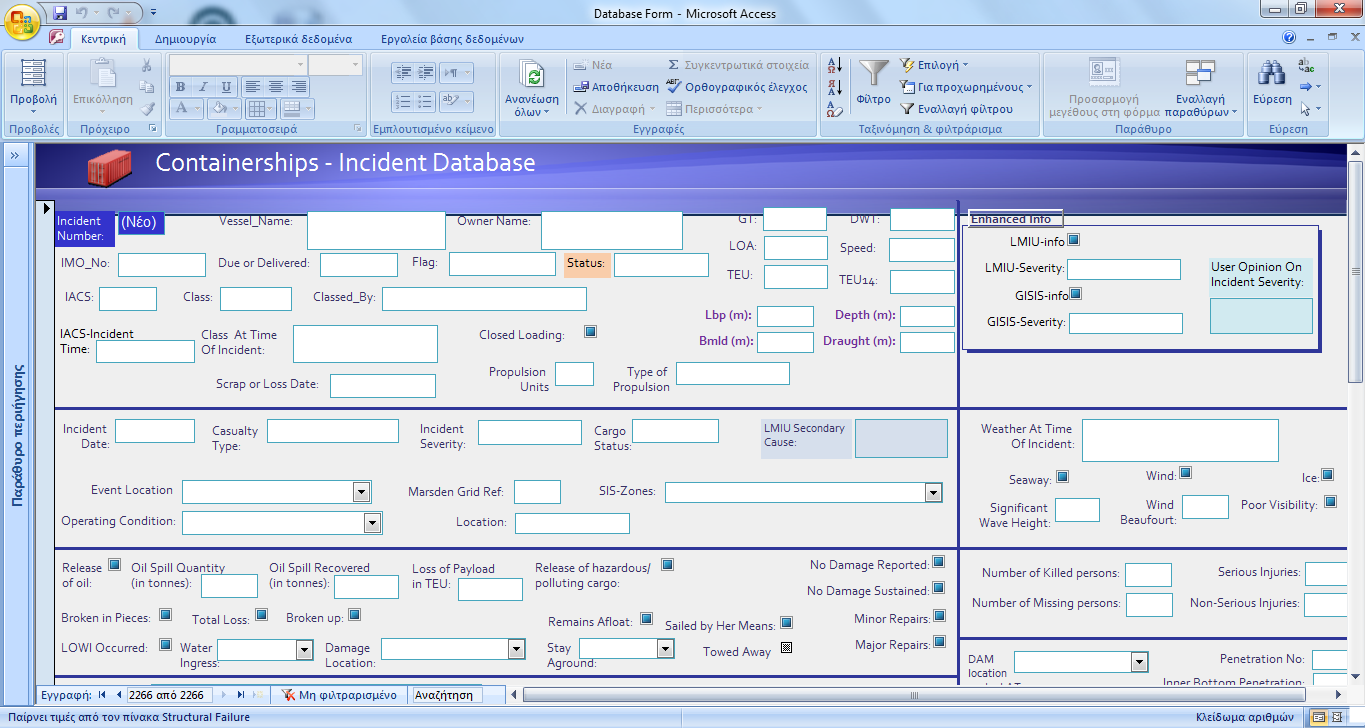Go to first record navigation button
The width and height of the screenshot is (1365, 728).
[x=103, y=695]
